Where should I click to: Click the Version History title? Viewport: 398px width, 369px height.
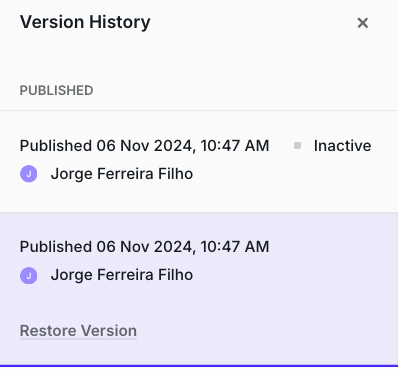click(85, 22)
